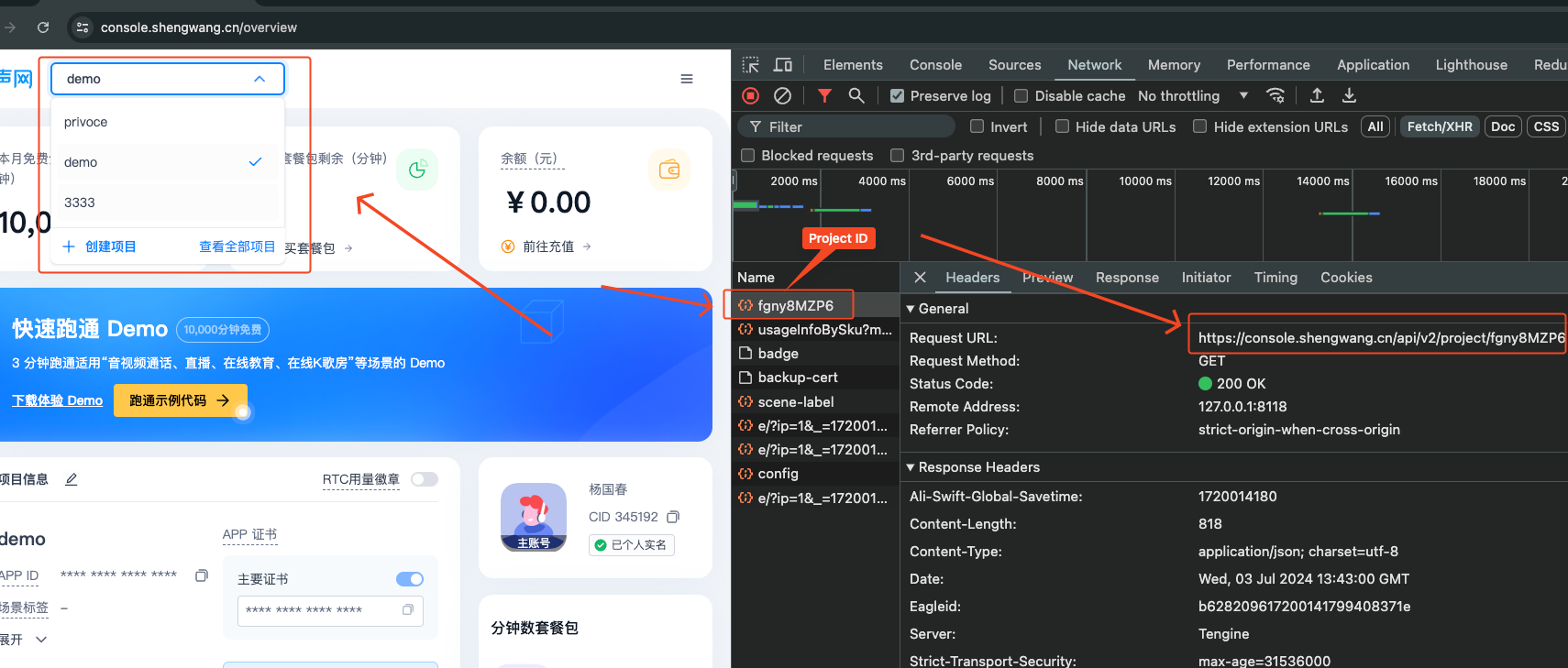Screen dimensions: 1568x668
Task: Import HAR file upload icon
Action: (x=1317, y=95)
